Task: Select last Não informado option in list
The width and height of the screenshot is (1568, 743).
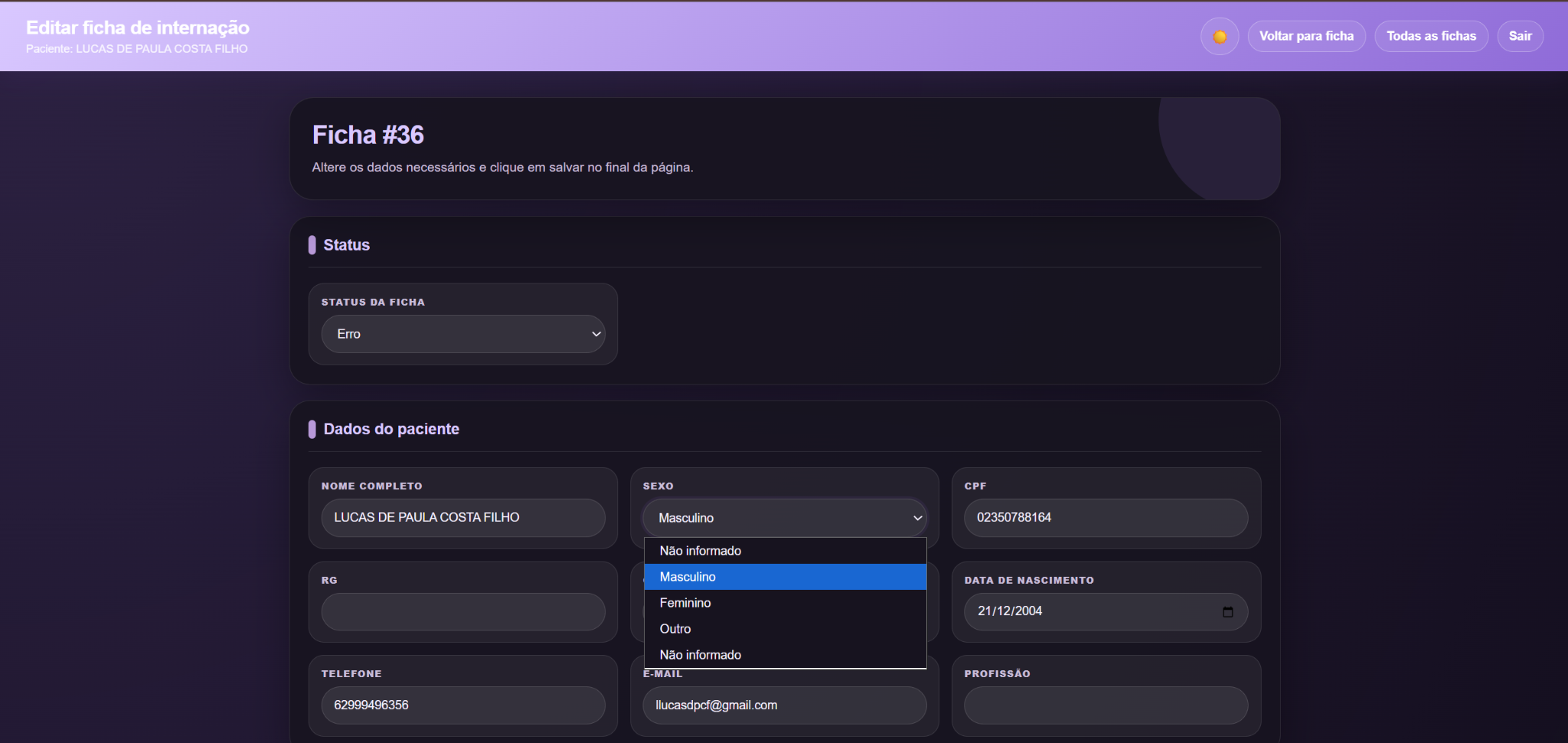Action: 785,655
